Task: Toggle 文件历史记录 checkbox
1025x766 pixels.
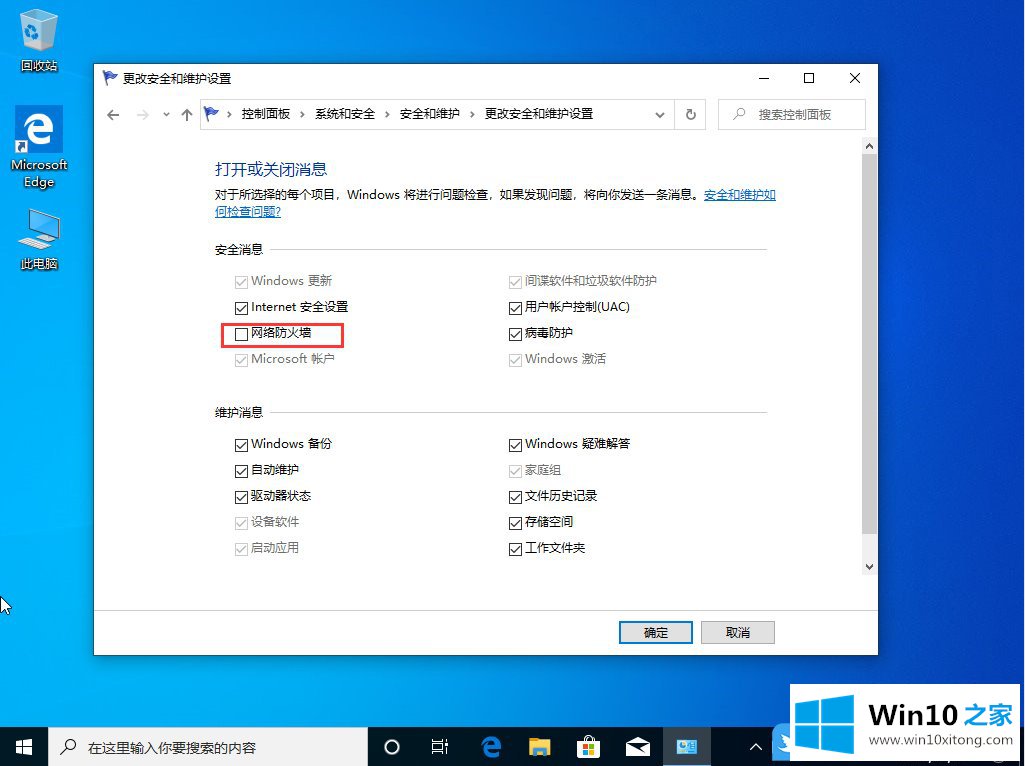Action: (x=515, y=497)
